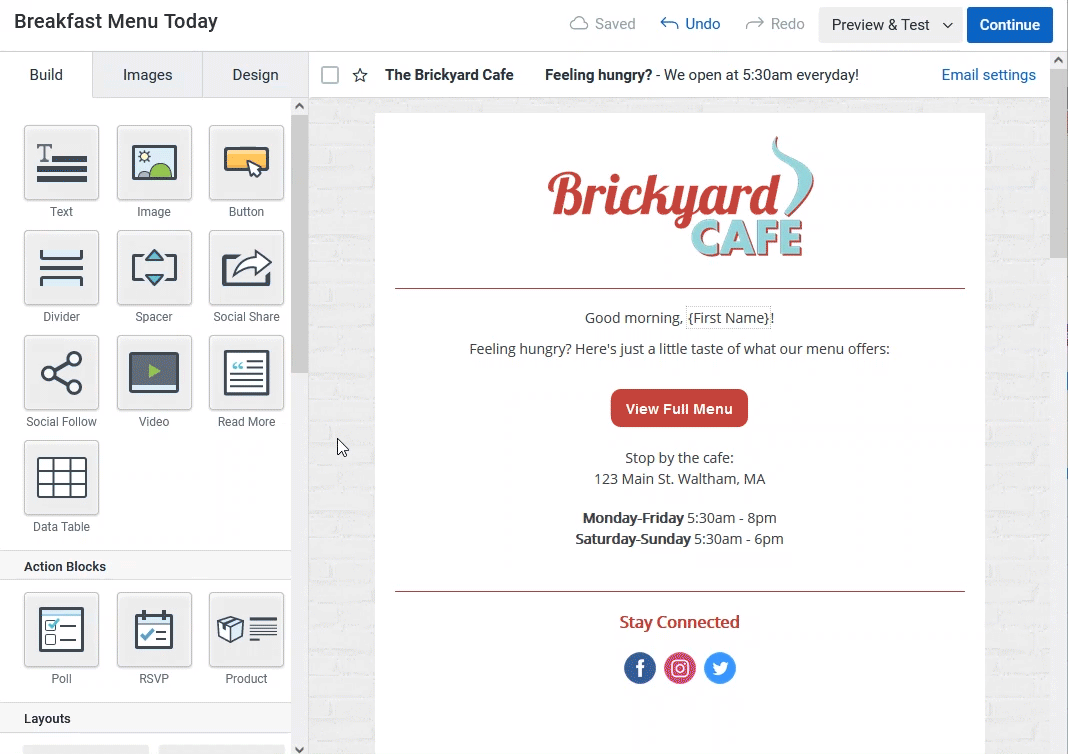
Task: Select the Divider block icon
Action: coord(61,268)
